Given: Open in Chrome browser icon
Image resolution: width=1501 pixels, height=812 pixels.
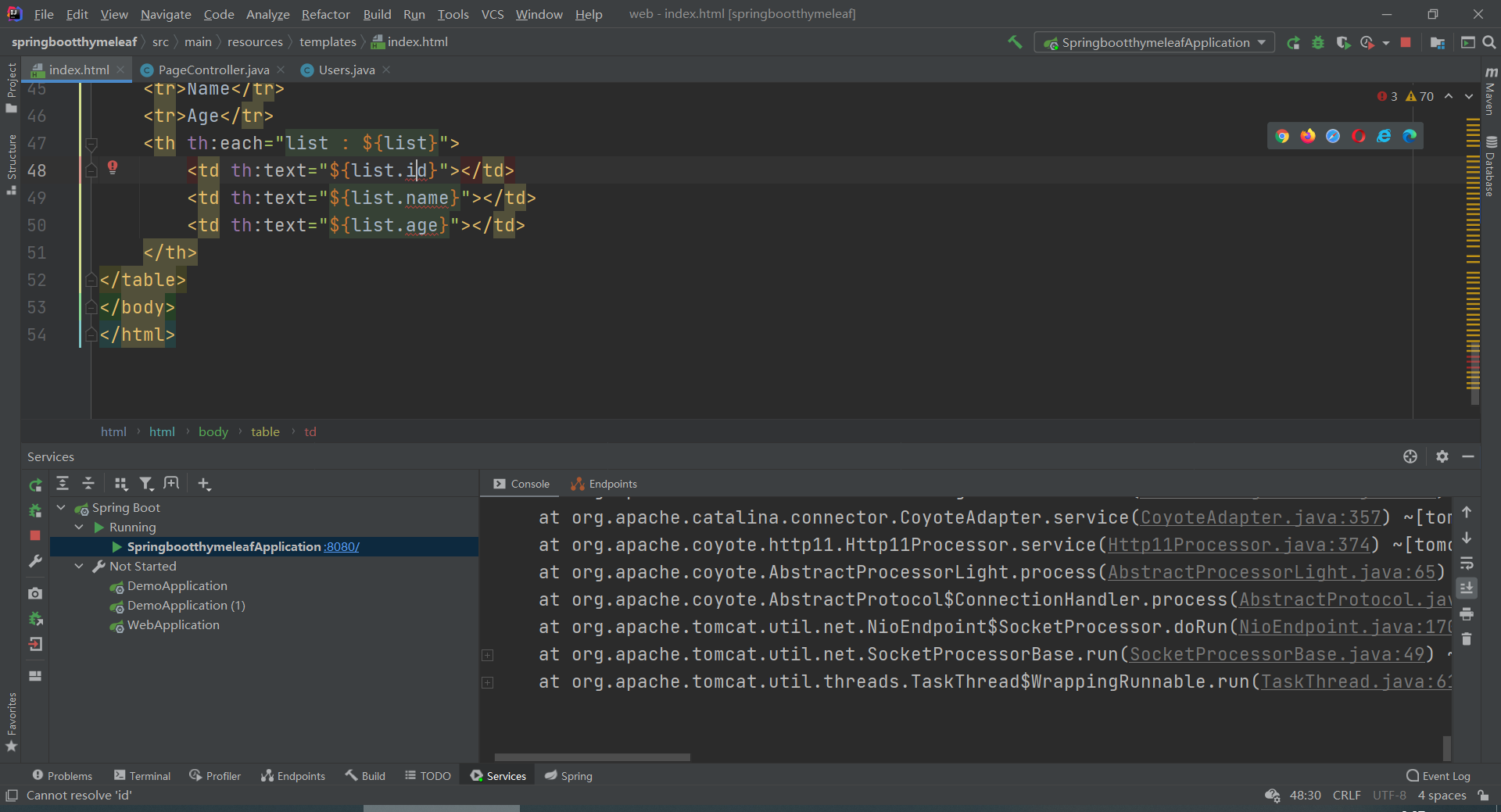Looking at the screenshot, I should 1282,136.
